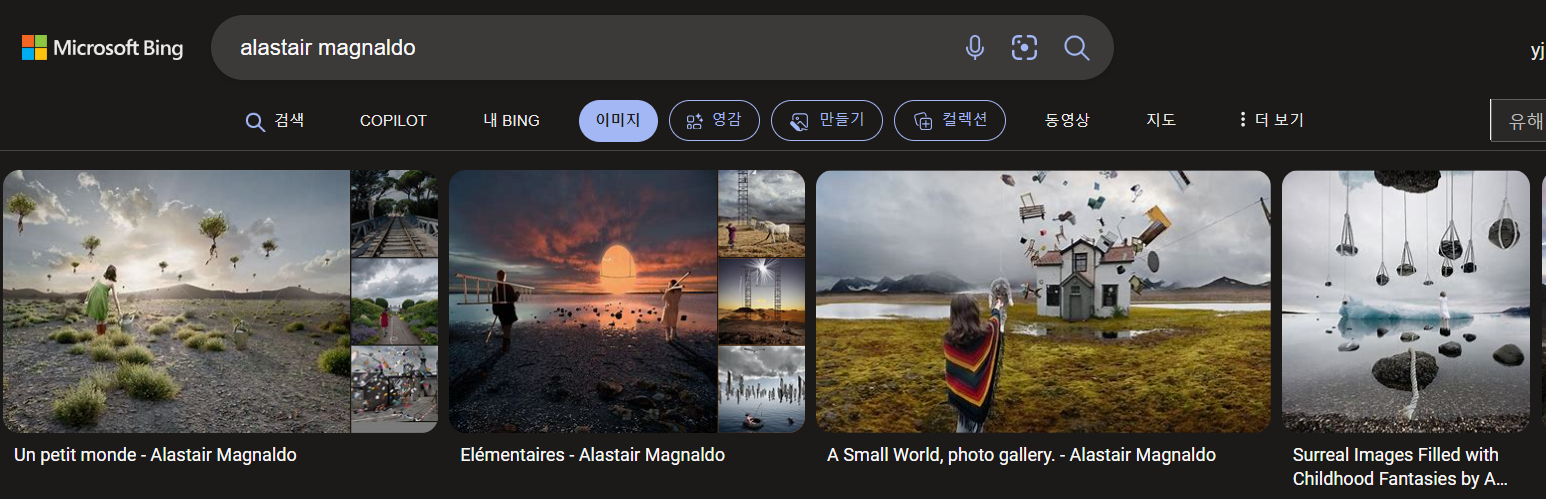Start voice search with microphone icon
1546x499 pixels.
coord(975,47)
